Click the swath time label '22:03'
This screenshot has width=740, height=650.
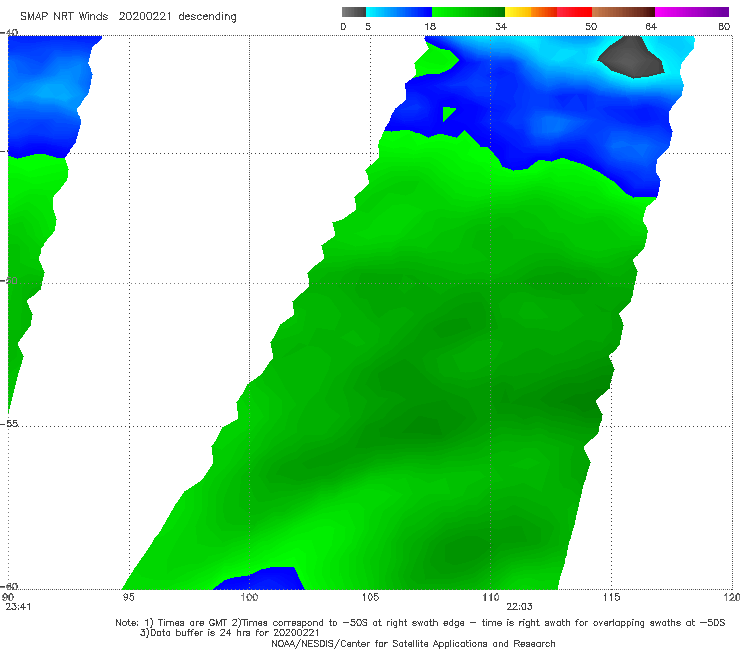(520, 607)
